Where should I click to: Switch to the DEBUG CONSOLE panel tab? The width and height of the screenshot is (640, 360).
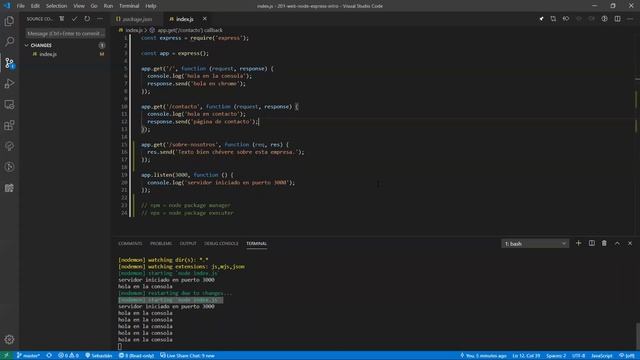(221, 244)
